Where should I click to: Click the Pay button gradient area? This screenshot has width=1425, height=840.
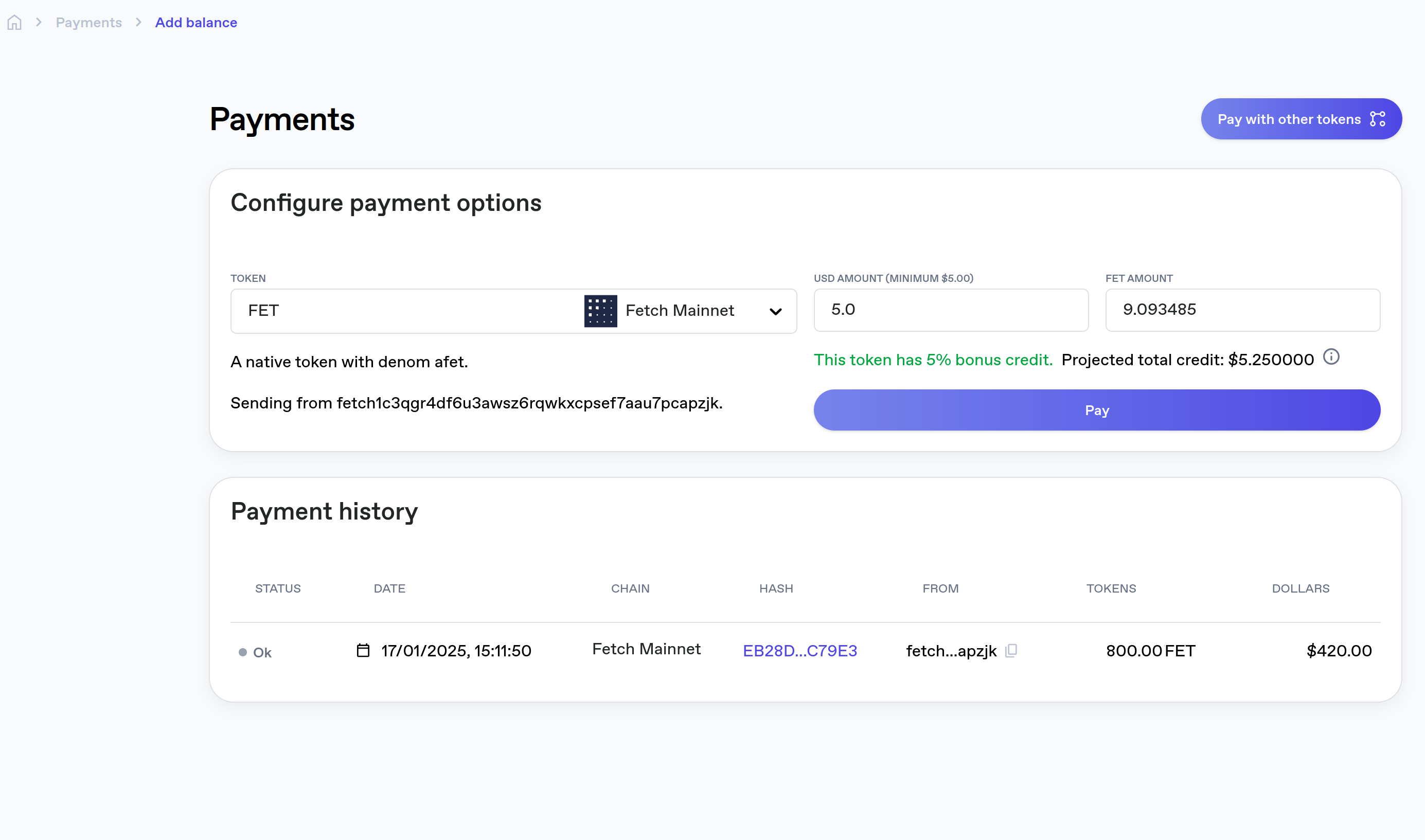pos(1096,410)
